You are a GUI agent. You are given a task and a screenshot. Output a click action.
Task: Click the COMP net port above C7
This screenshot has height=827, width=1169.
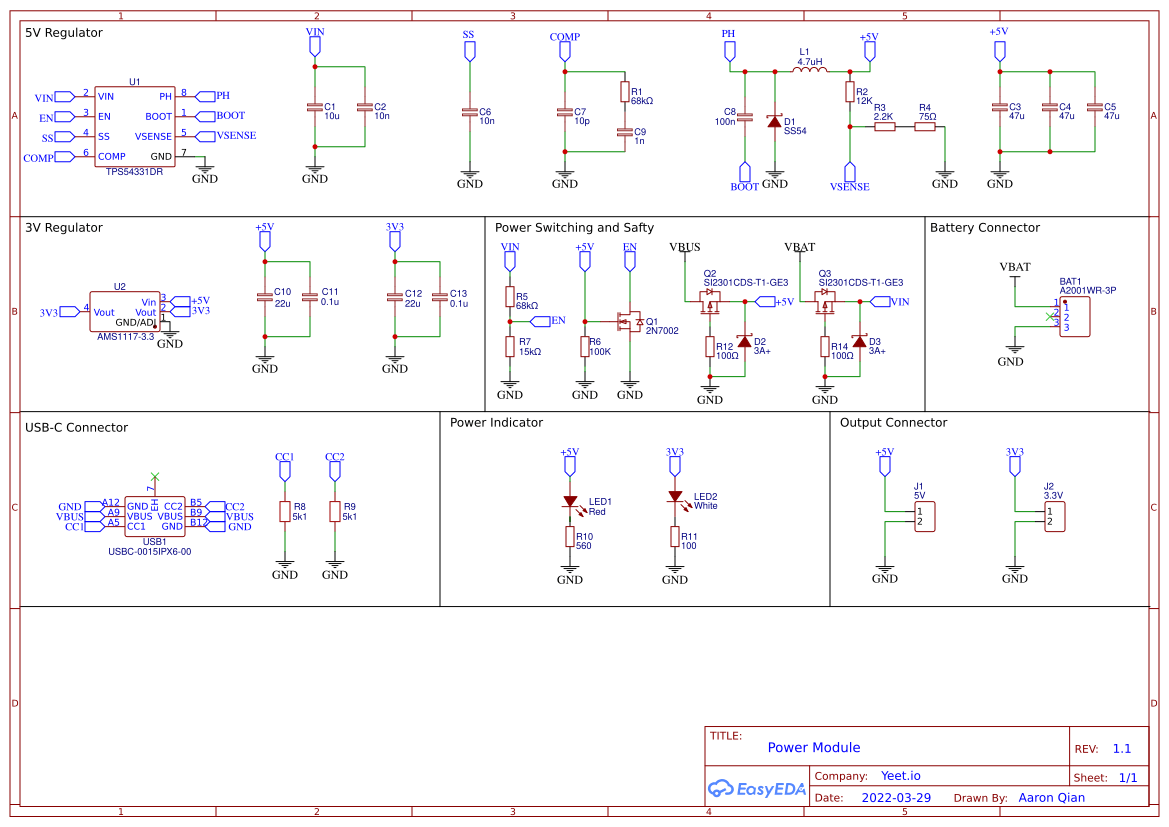[564, 51]
